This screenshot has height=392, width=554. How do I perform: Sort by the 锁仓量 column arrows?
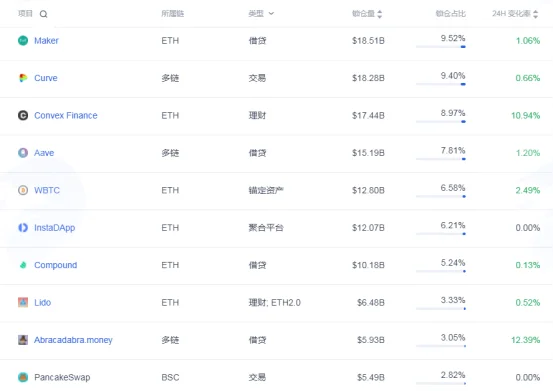click(x=379, y=14)
